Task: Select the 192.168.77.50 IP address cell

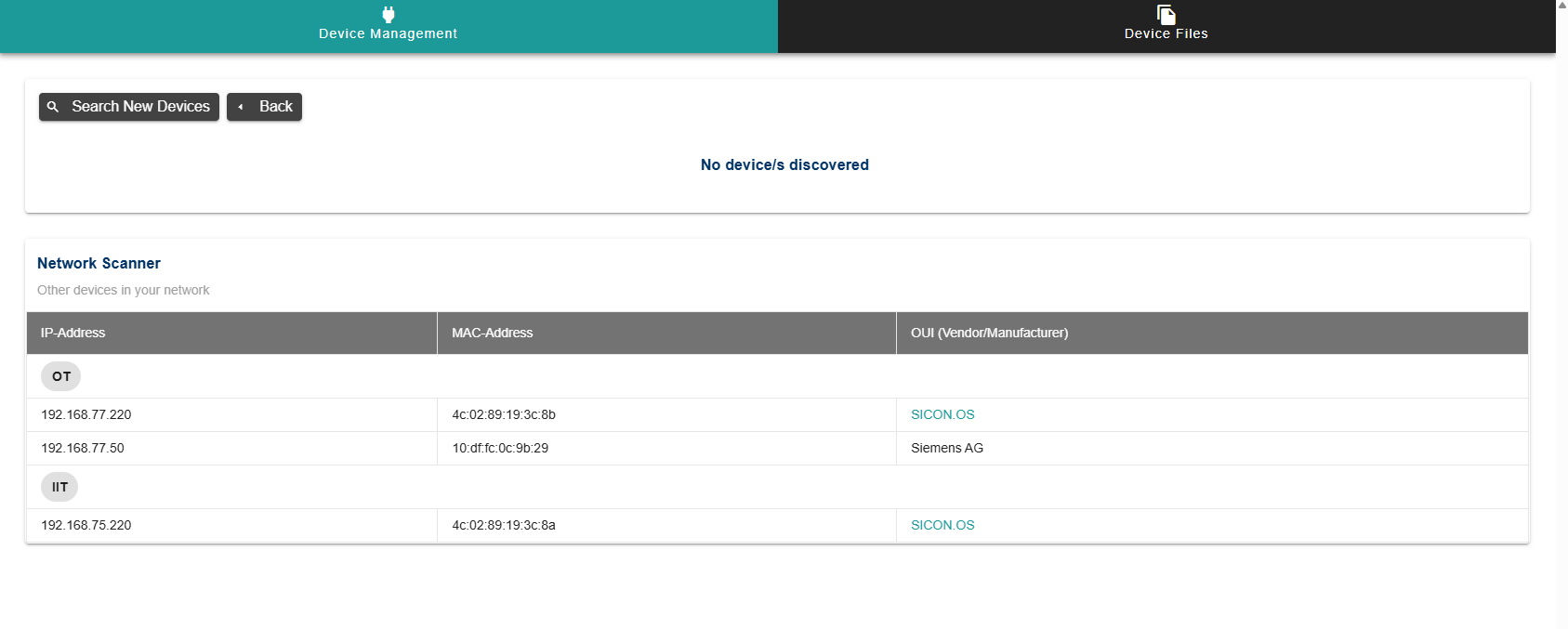Action: point(83,448)
